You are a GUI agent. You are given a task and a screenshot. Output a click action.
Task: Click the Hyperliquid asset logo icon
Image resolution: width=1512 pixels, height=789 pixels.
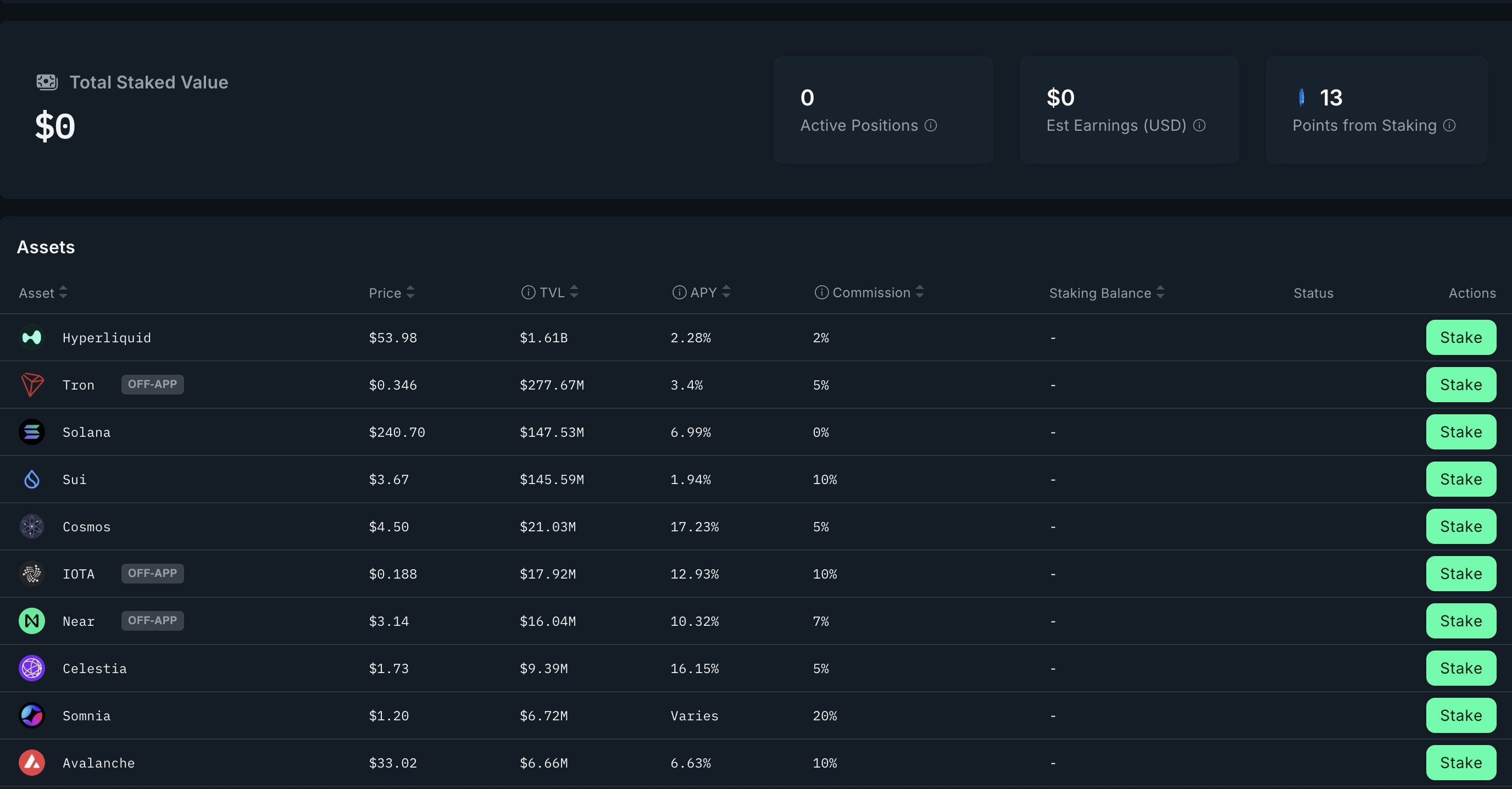[32, 337]
